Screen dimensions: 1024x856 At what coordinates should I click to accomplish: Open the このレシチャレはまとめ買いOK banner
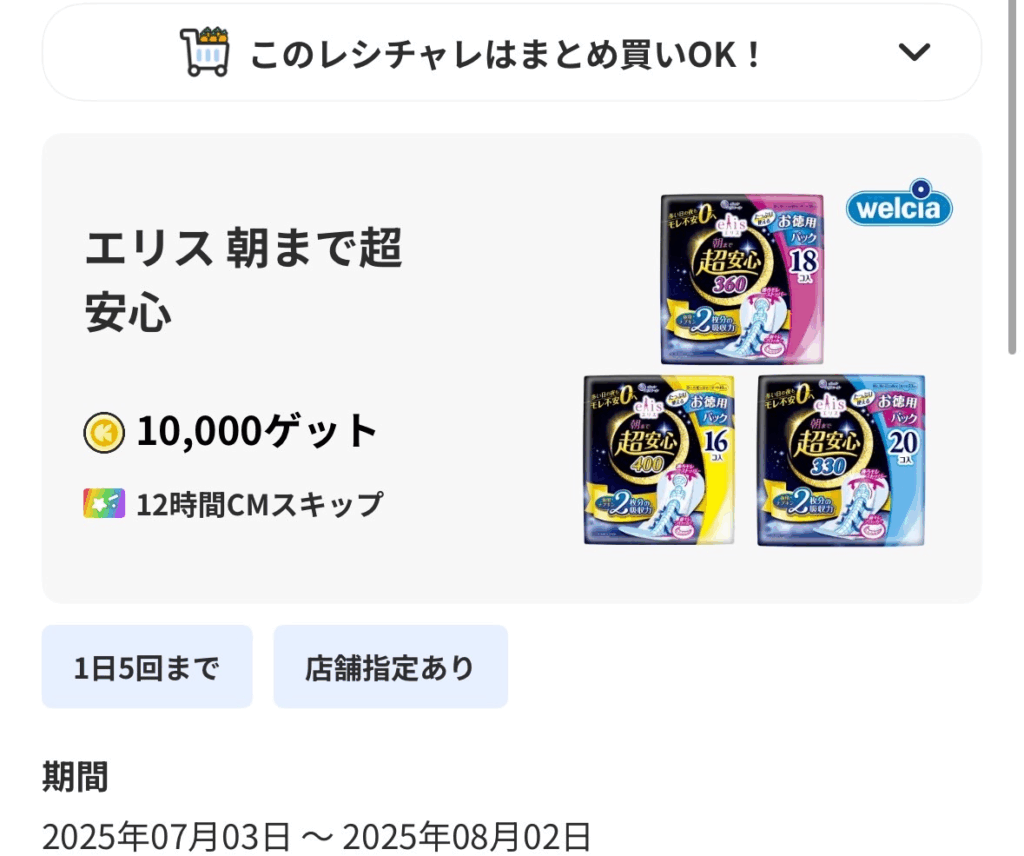tap(511, 52)
